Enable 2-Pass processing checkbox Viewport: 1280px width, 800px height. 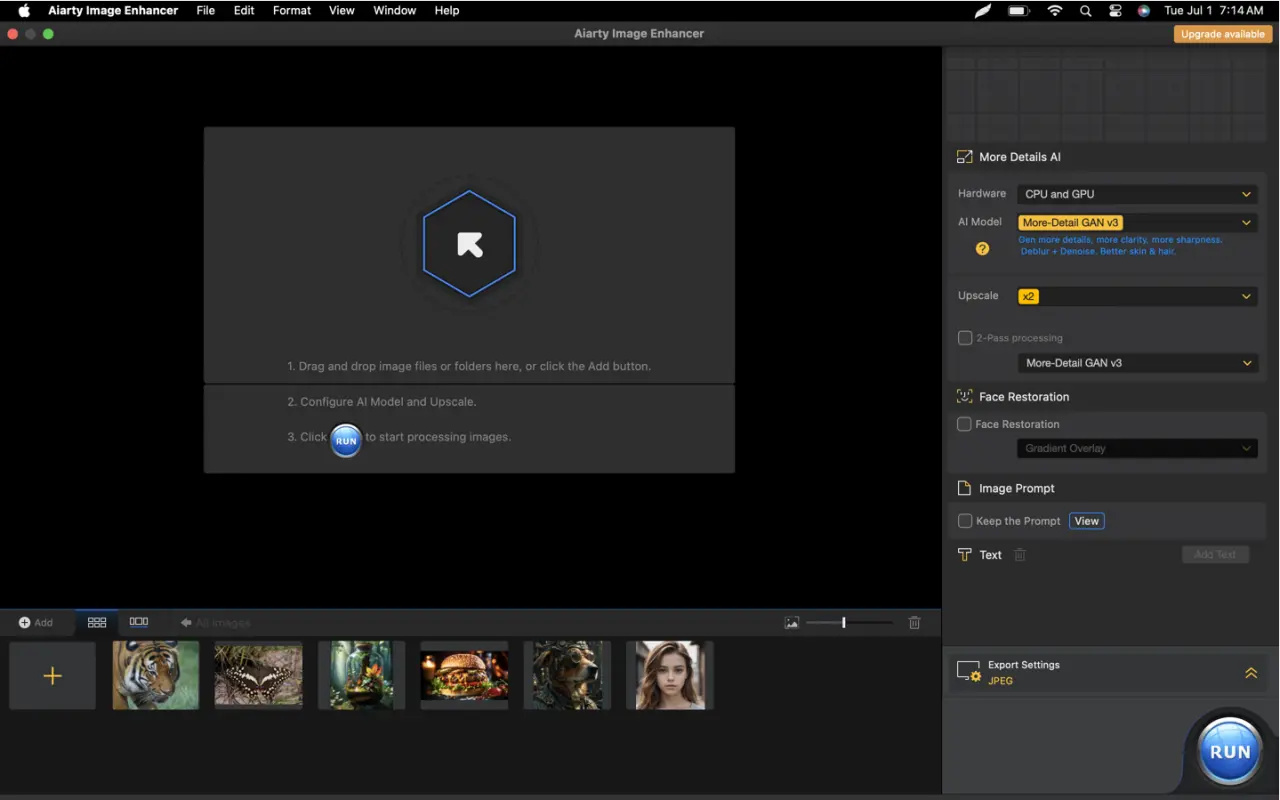(x=965, y=338)
